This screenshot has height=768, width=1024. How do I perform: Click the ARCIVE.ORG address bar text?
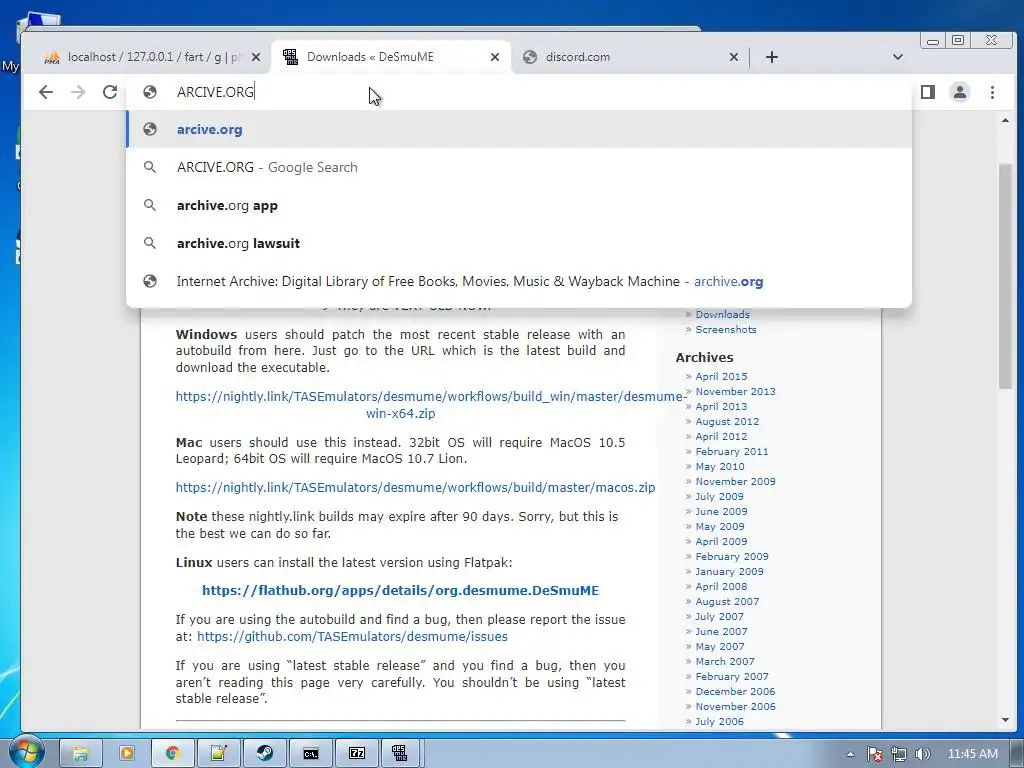point(215,92)
